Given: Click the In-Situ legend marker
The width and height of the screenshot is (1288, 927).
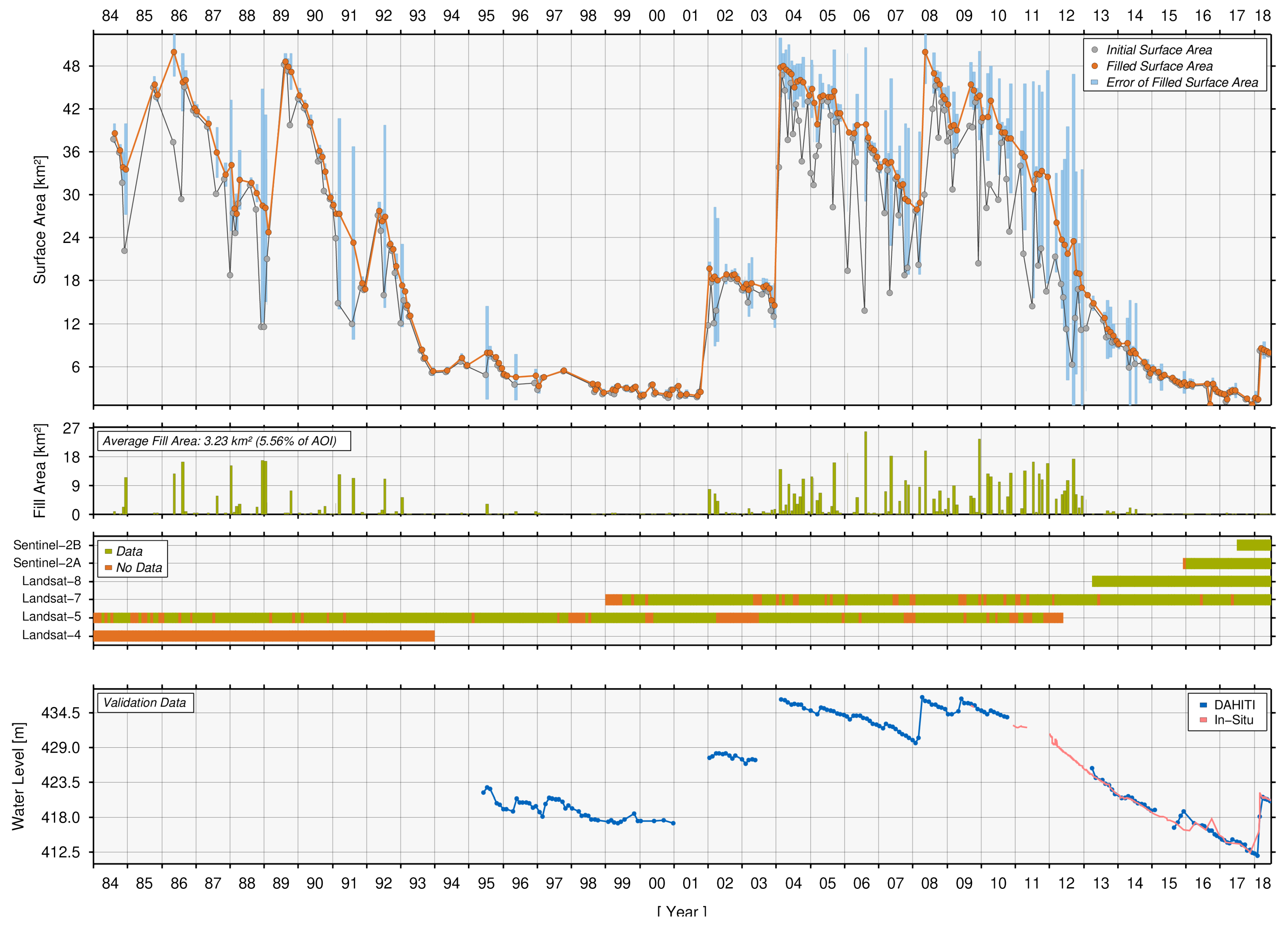Looking at the screenshot, I should (x=1203, y=720).
